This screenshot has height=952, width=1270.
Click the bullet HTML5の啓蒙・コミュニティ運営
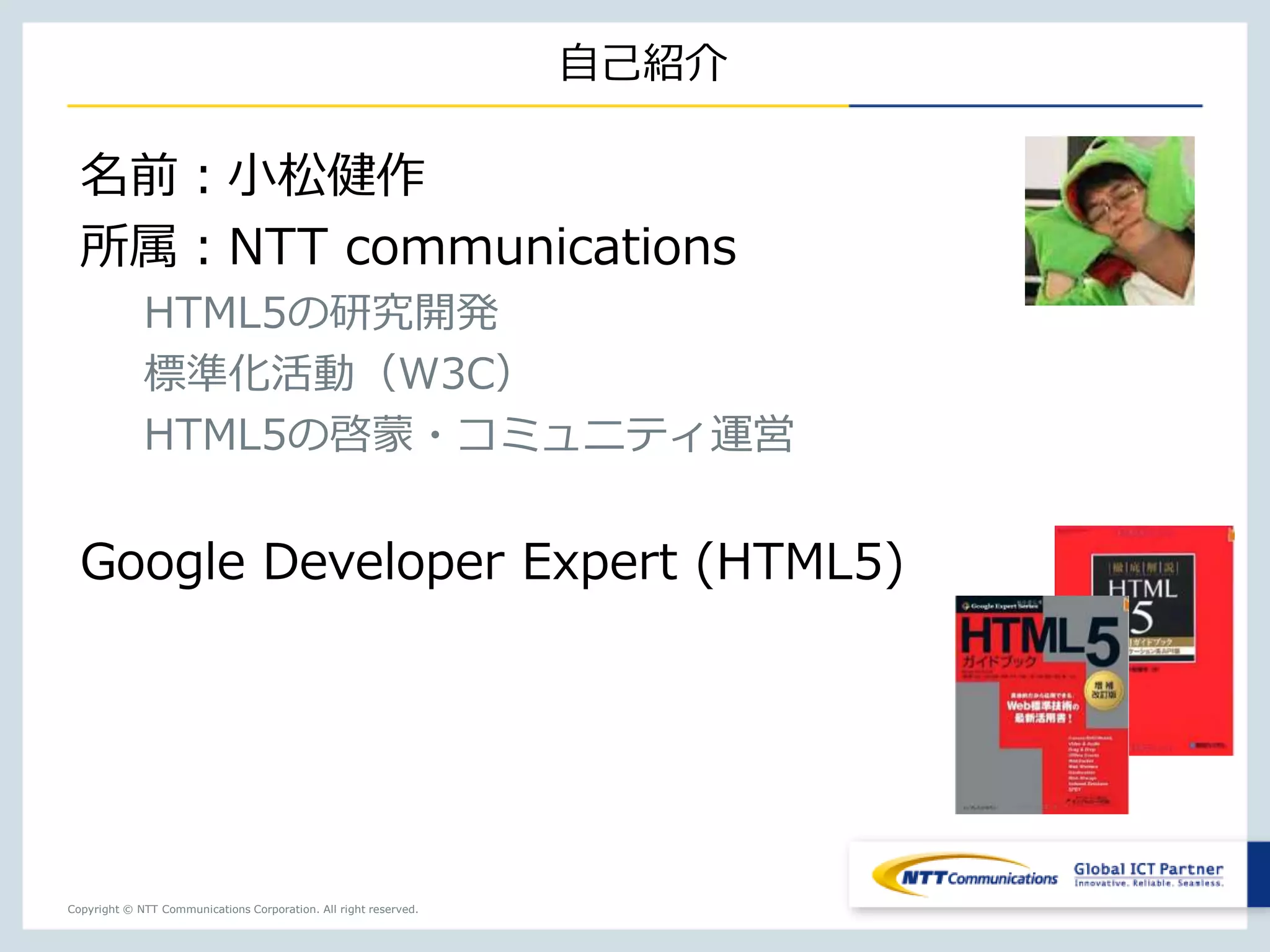[468, 434]
